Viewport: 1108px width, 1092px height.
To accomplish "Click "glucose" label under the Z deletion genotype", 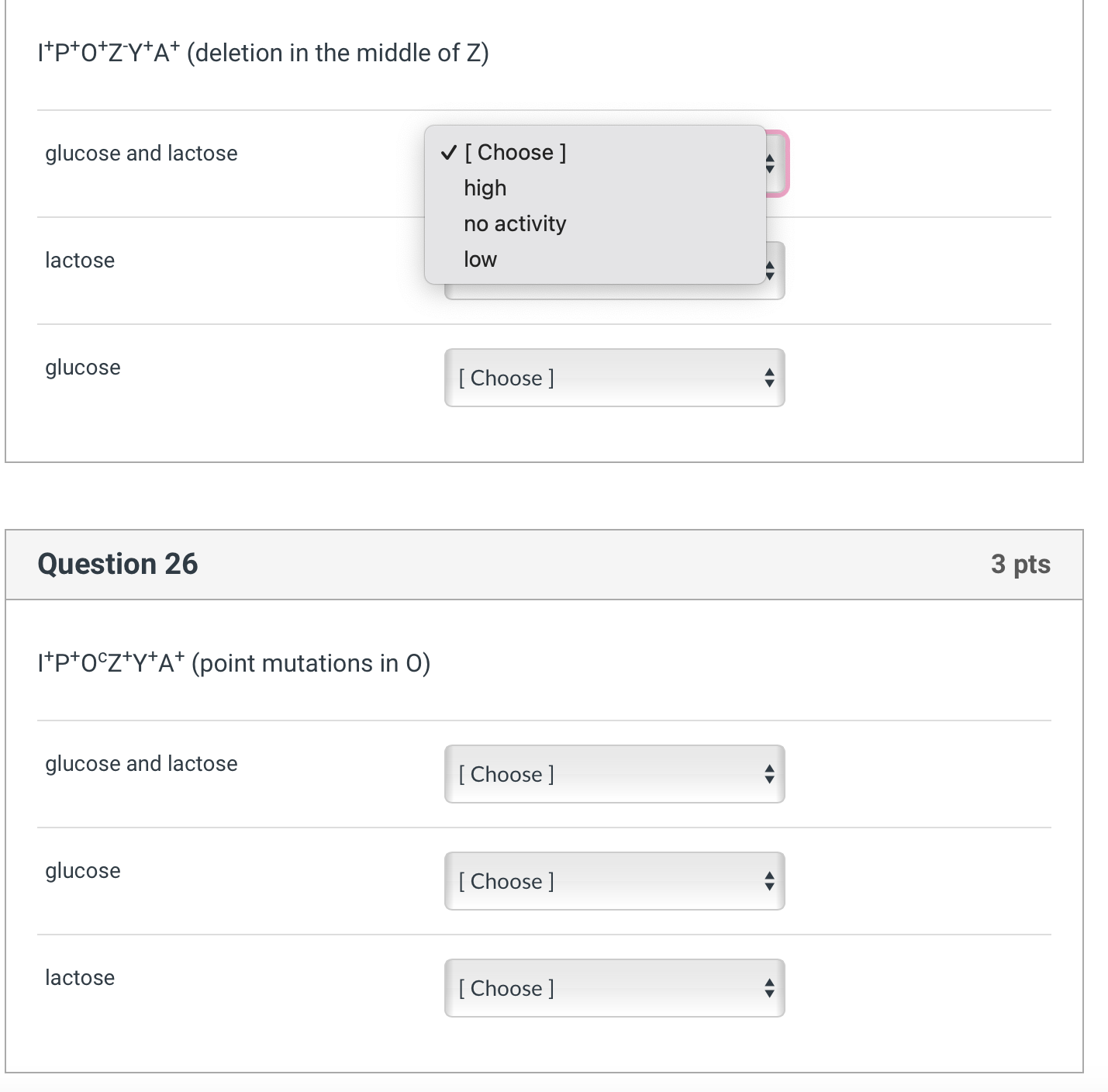I will [x=83, y=368].
